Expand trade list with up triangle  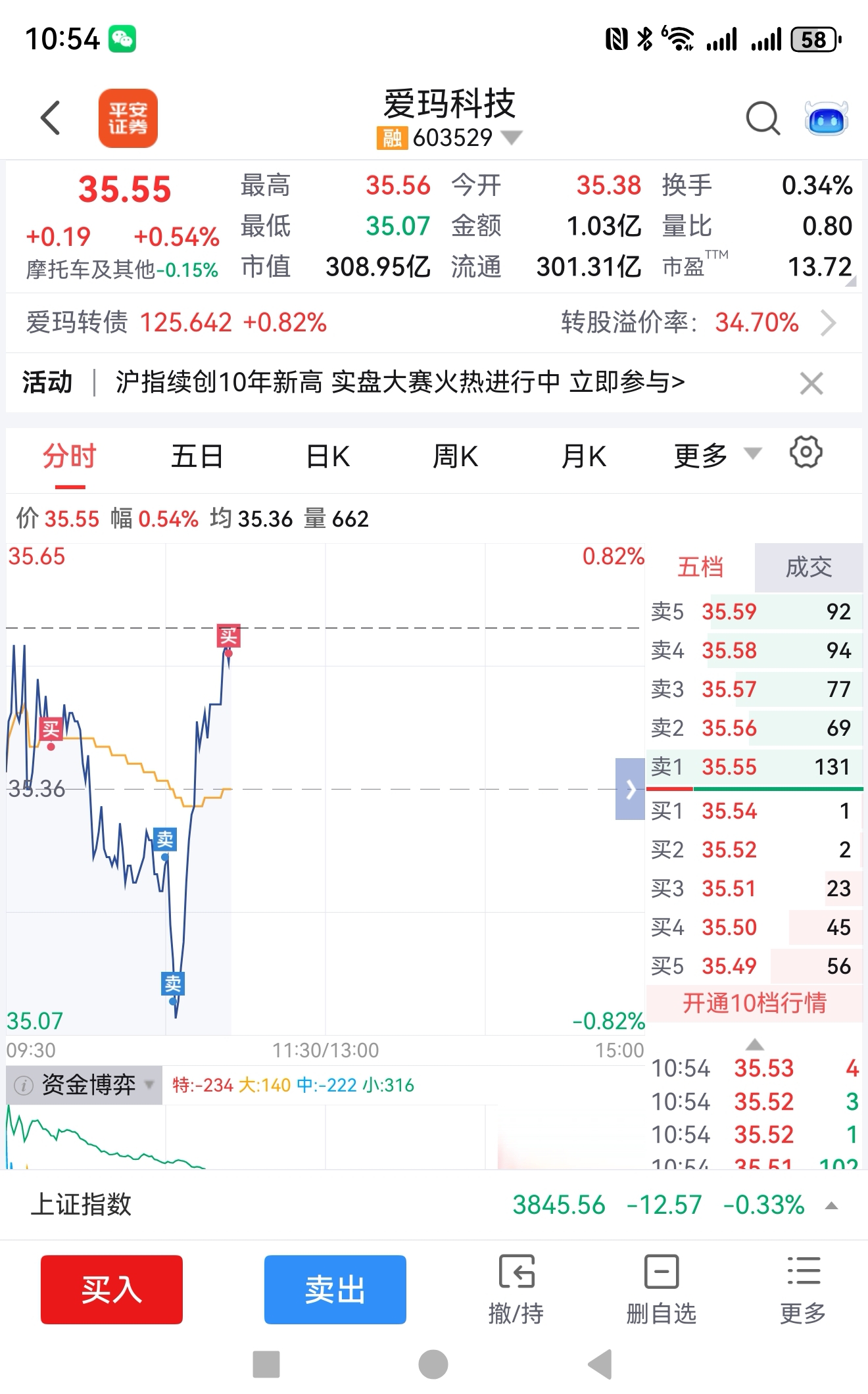pos(755,1045)
